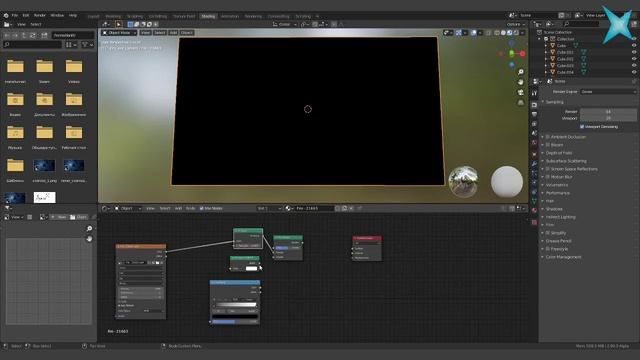Click the red X axis gizmo ball
The image size is (640, 360).
[x=522, y=53]
